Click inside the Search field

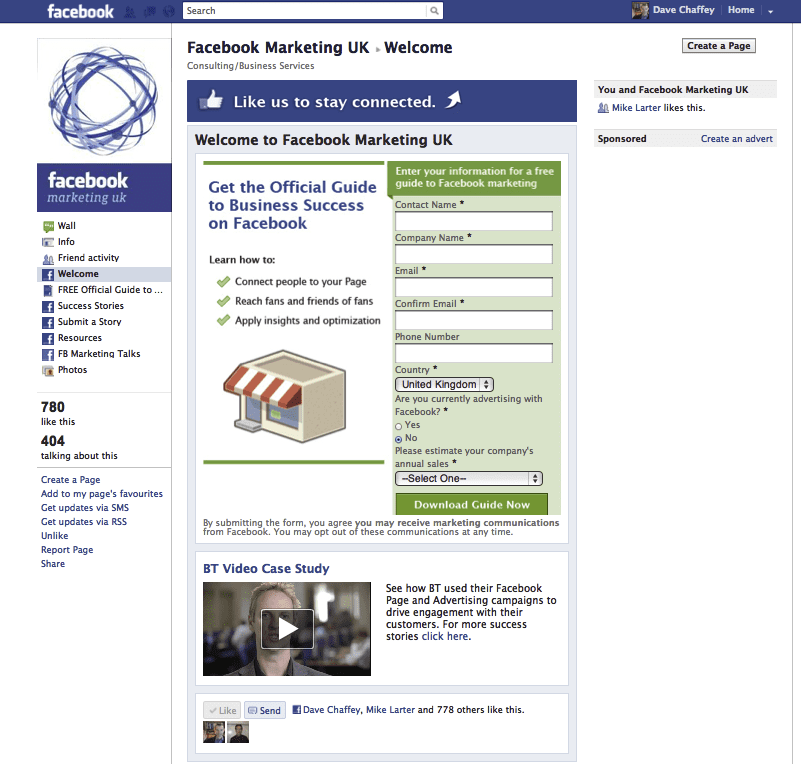[304, 11]
